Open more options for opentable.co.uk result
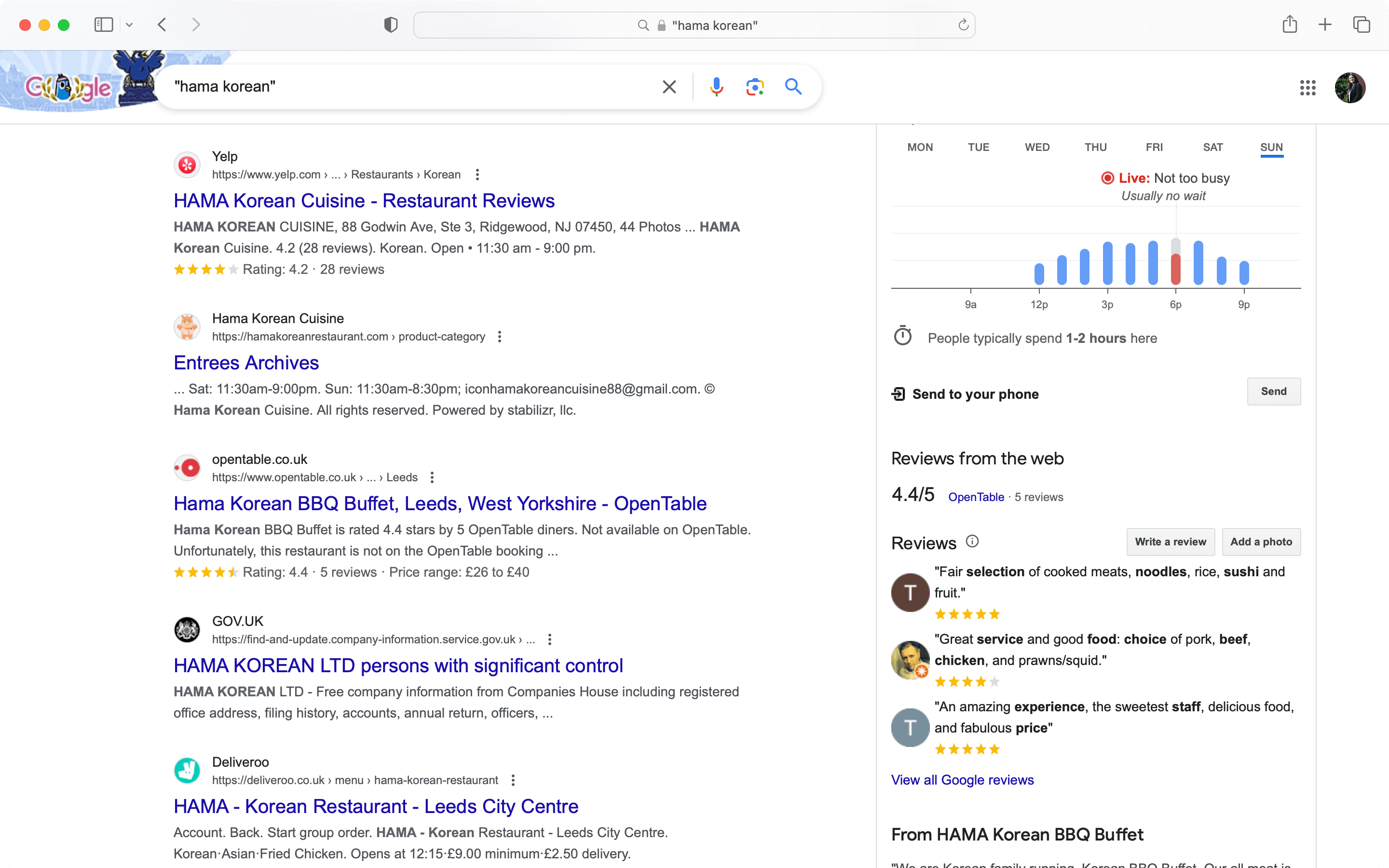 click(432, 477)
